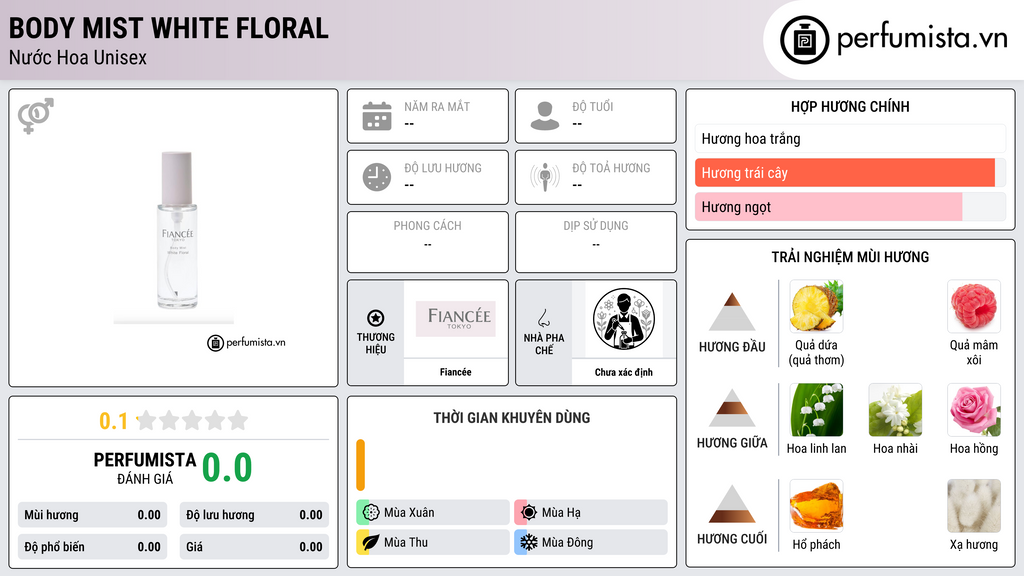Click the Hương đầu pyramid icon
Screen dimensions: 1024x576
(732, 312)
